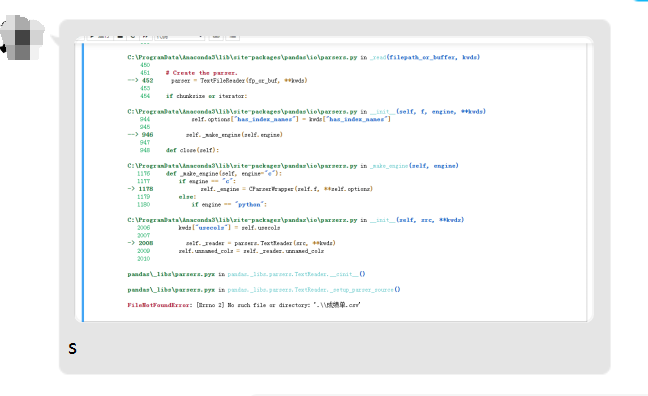Open the notebook cell type dropdown
The image size is (648, 396).
179,37
